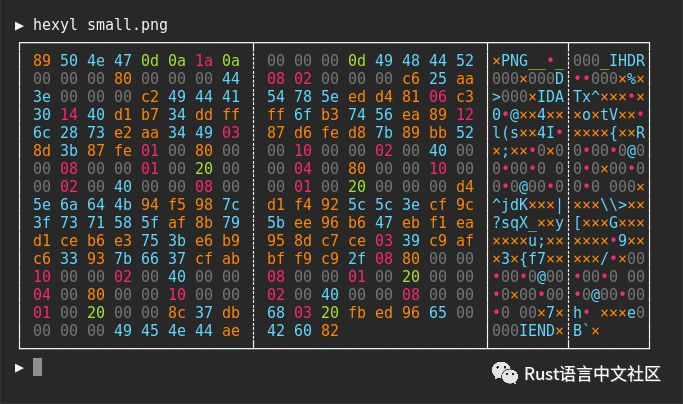
Task: Click the ASCII text "l(s××4I•"
Action: click(x=528, y=132)
